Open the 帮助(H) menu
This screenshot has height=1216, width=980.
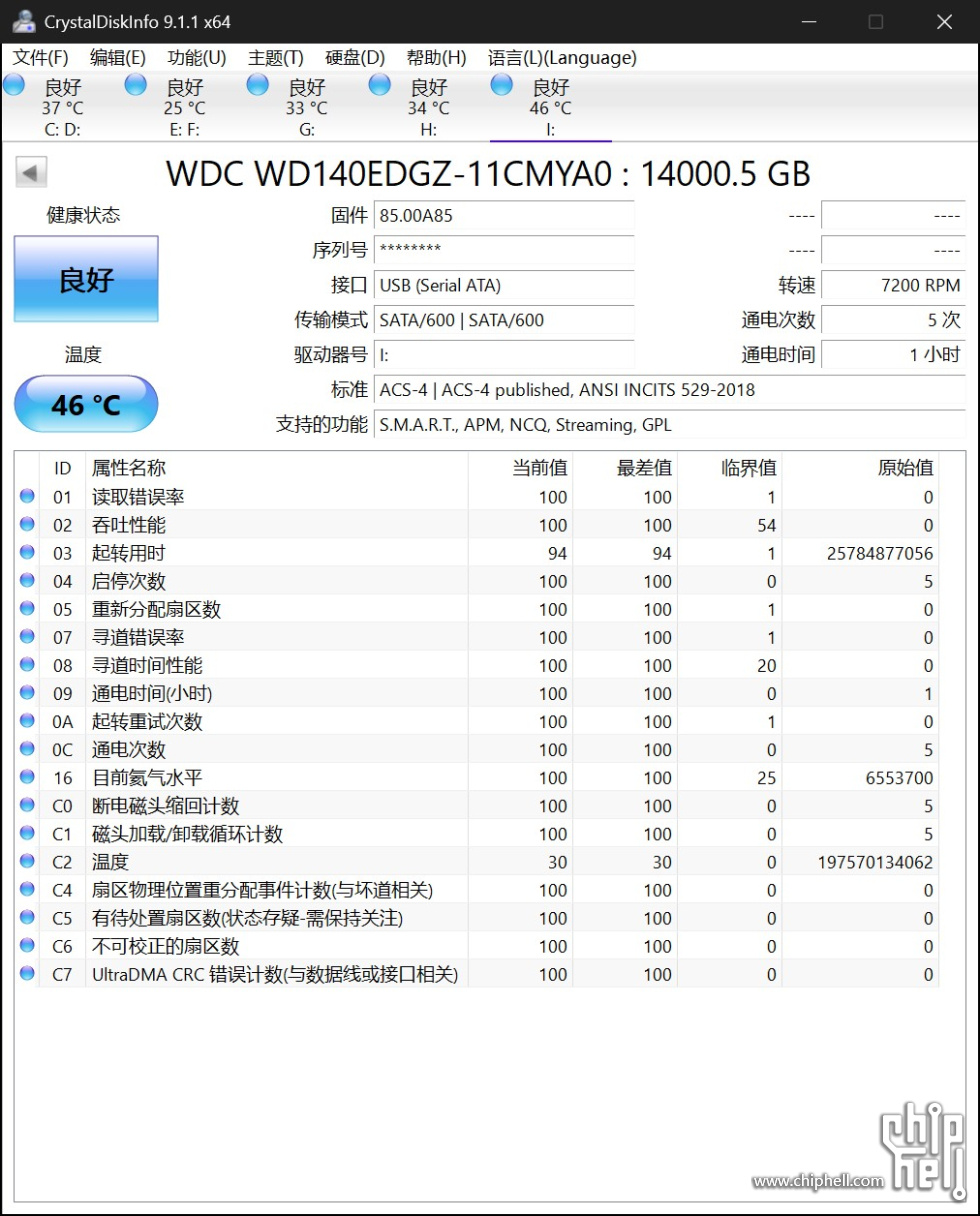click(x=436, y=58)
